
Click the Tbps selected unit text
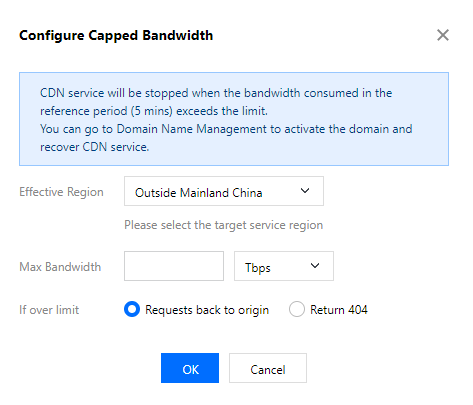[258, 268]
